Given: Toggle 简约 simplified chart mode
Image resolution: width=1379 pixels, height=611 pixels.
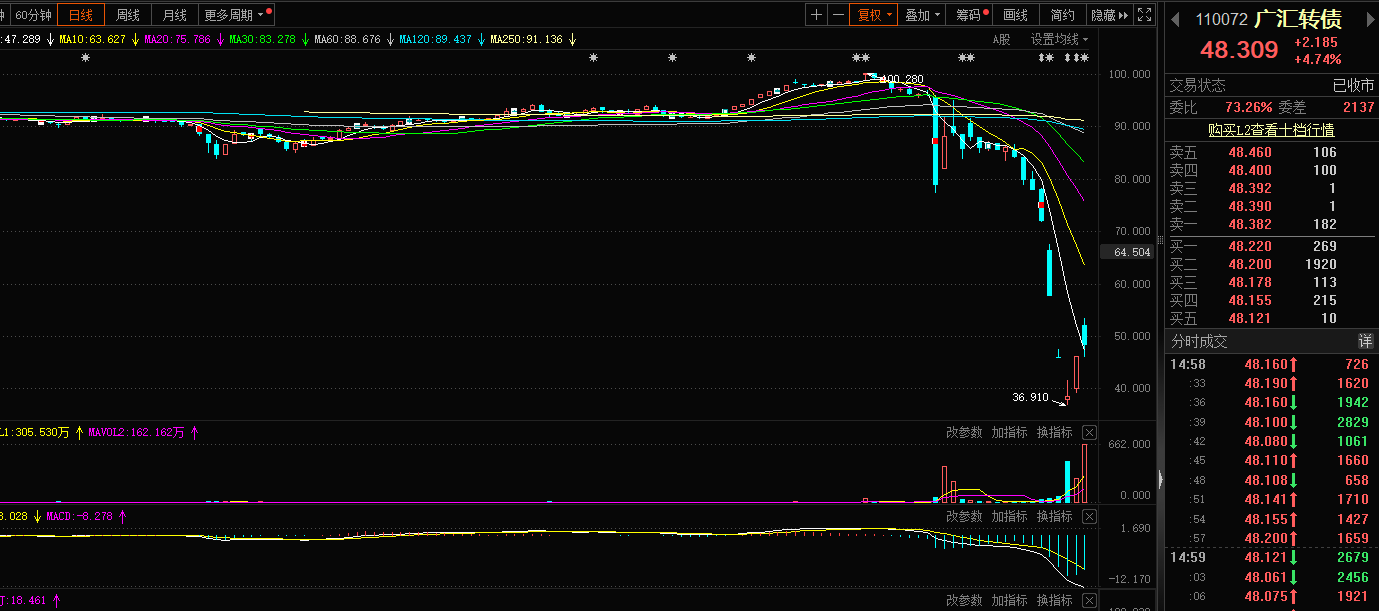Looking at the screenshot, I should click(x=1062, y=15).
